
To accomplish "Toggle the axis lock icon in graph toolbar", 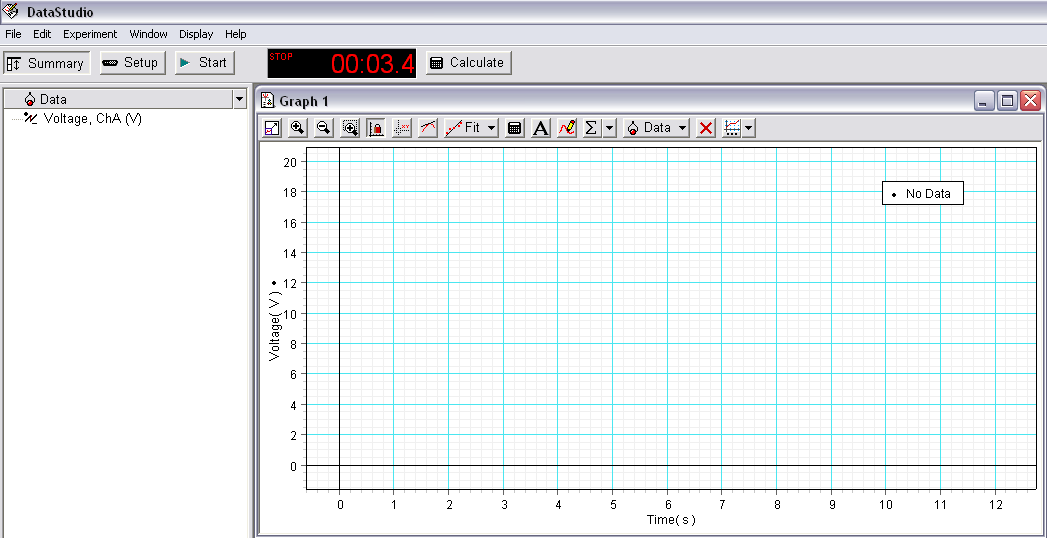I will [376, 127].
